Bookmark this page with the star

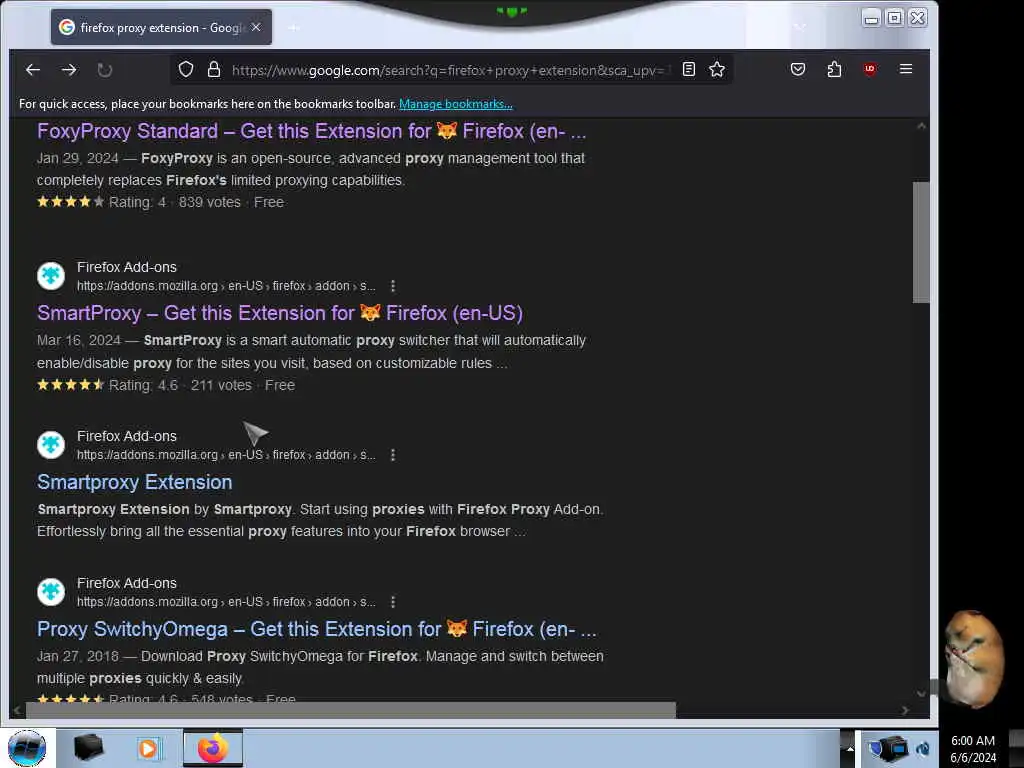point(717,69)
